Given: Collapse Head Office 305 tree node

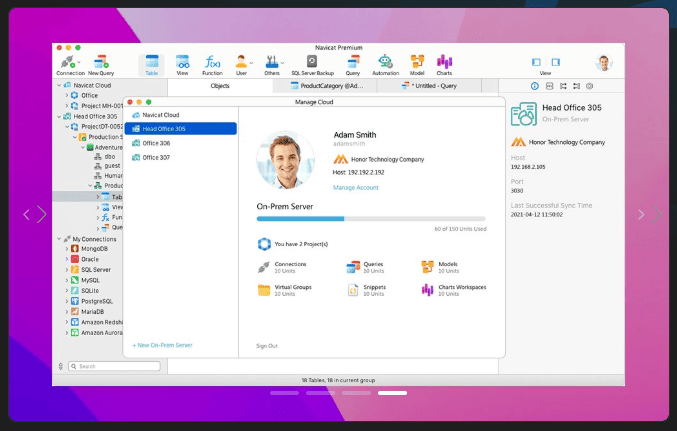Looking at the screenshot, I should [x=59, y=116].
